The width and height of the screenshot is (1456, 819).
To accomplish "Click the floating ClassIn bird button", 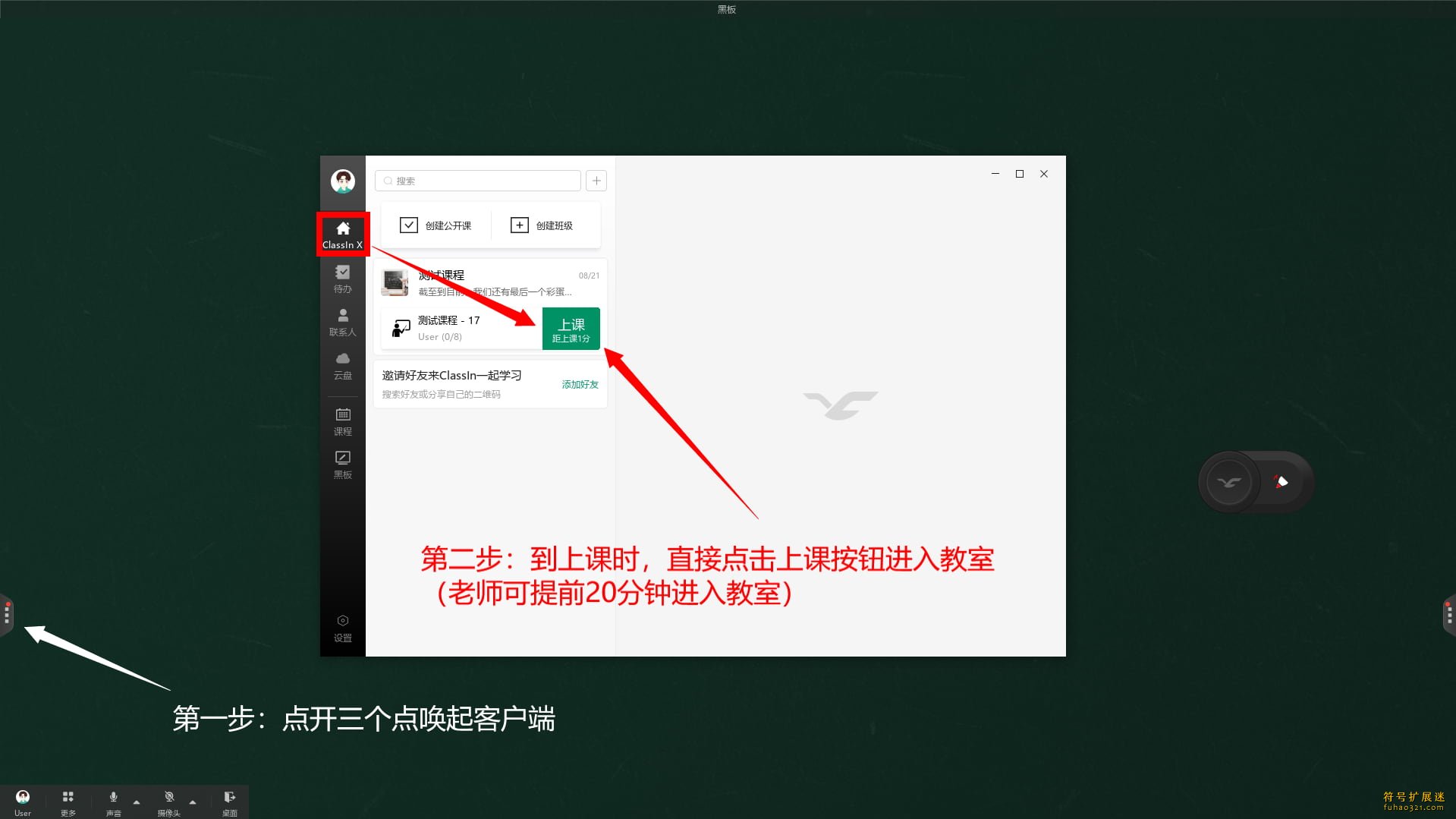I will [x=1229, y=482].
